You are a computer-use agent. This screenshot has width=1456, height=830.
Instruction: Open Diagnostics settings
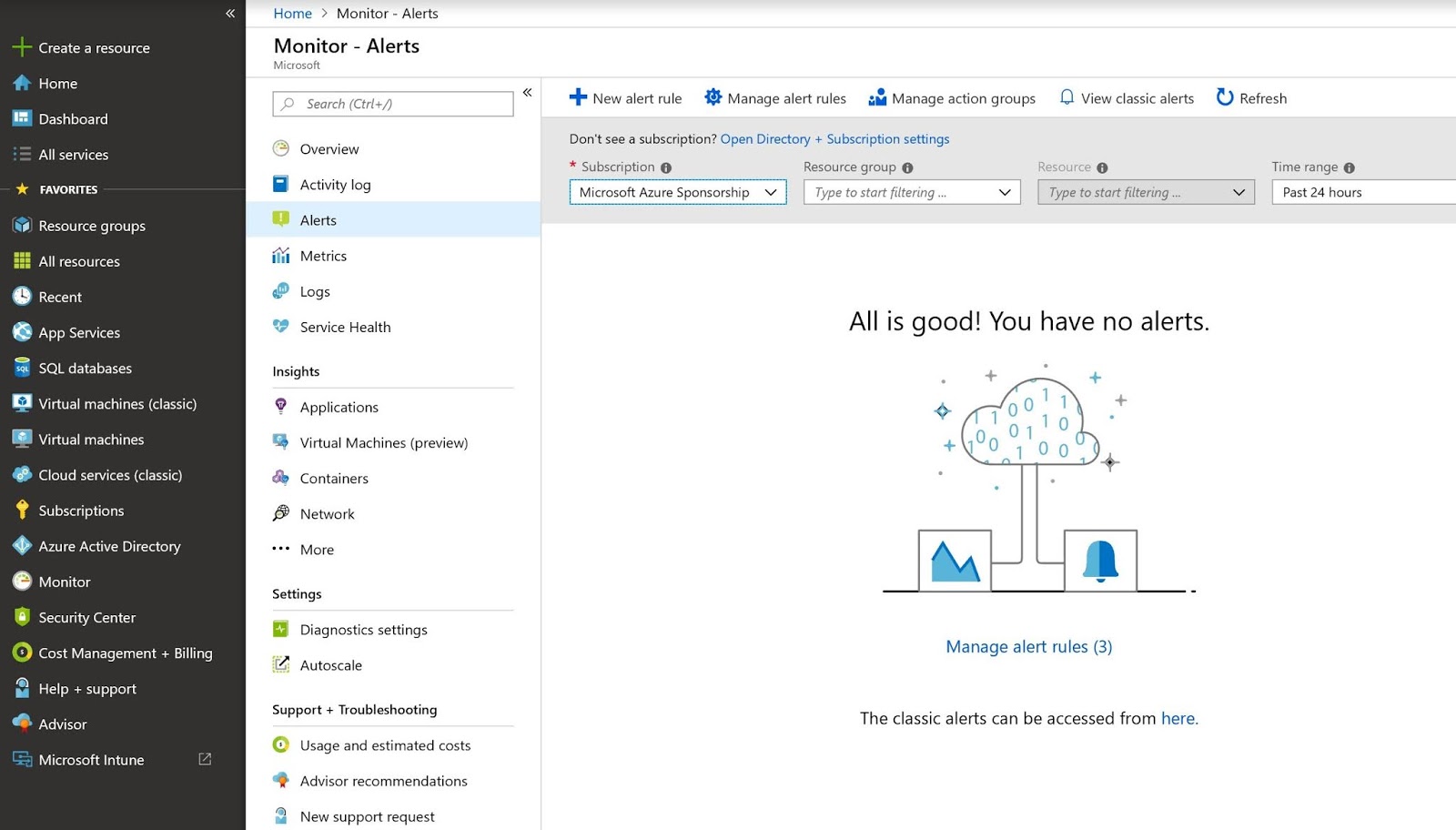(362, 629)
